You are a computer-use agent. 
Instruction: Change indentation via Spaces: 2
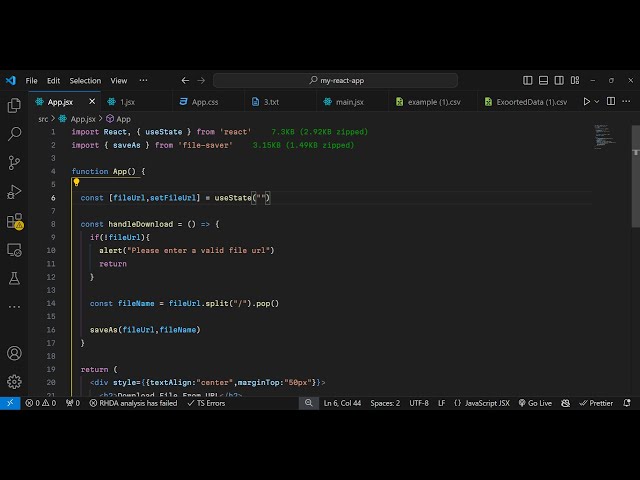click(x=384, y=403)
